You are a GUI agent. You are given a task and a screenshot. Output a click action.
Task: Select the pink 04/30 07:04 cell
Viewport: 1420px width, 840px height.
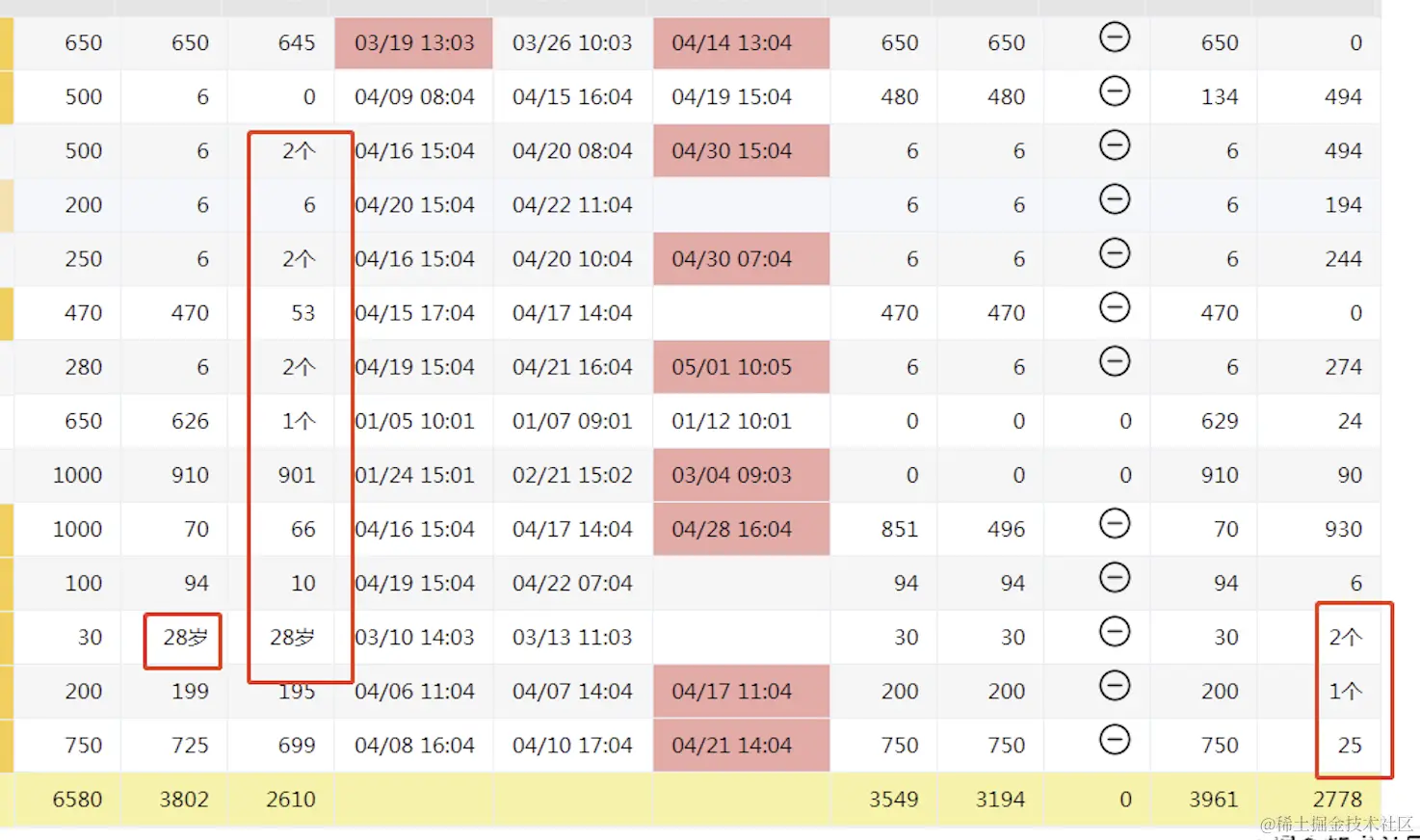[741, 259]
